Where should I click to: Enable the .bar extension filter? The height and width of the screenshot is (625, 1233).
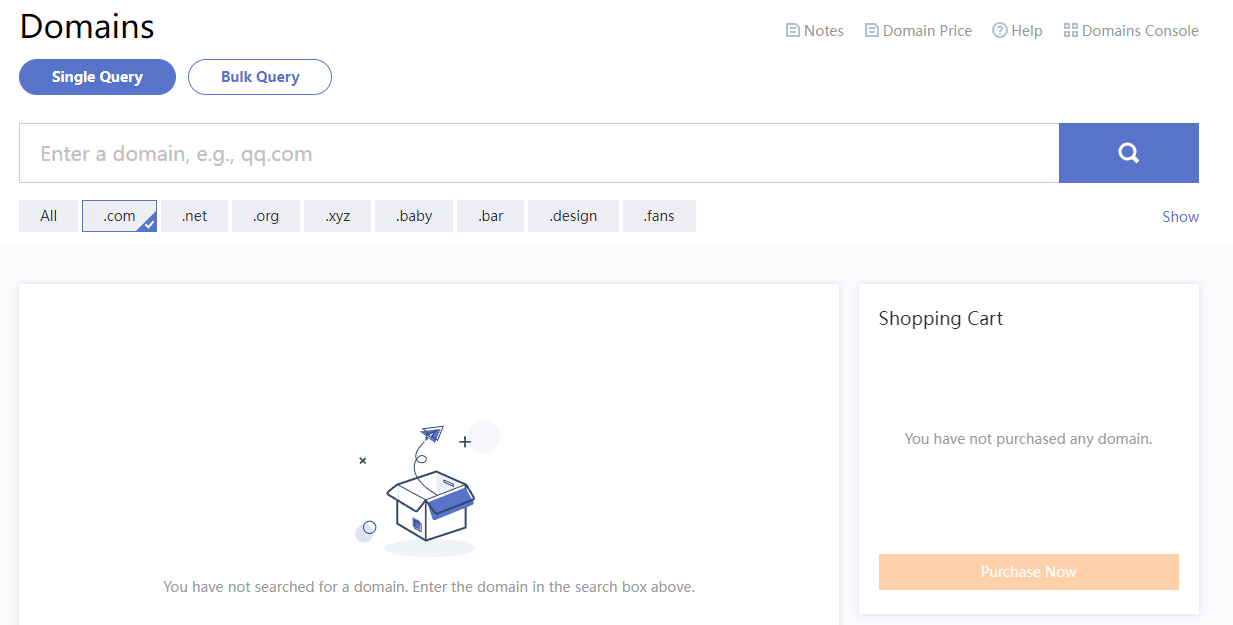(490, 216)
